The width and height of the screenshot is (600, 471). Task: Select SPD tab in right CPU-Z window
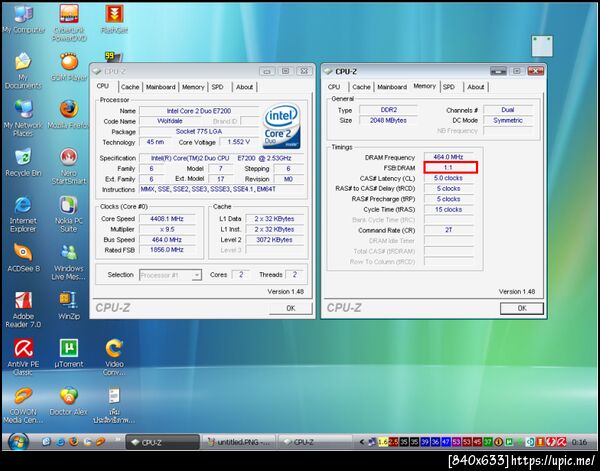pos(449,87)
